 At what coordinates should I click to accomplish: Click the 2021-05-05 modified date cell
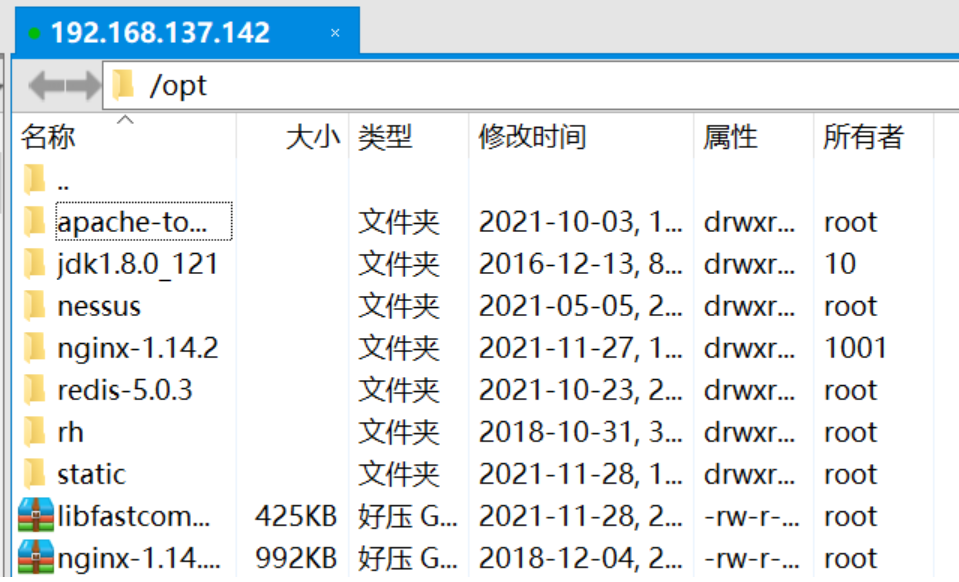[580, 306]
